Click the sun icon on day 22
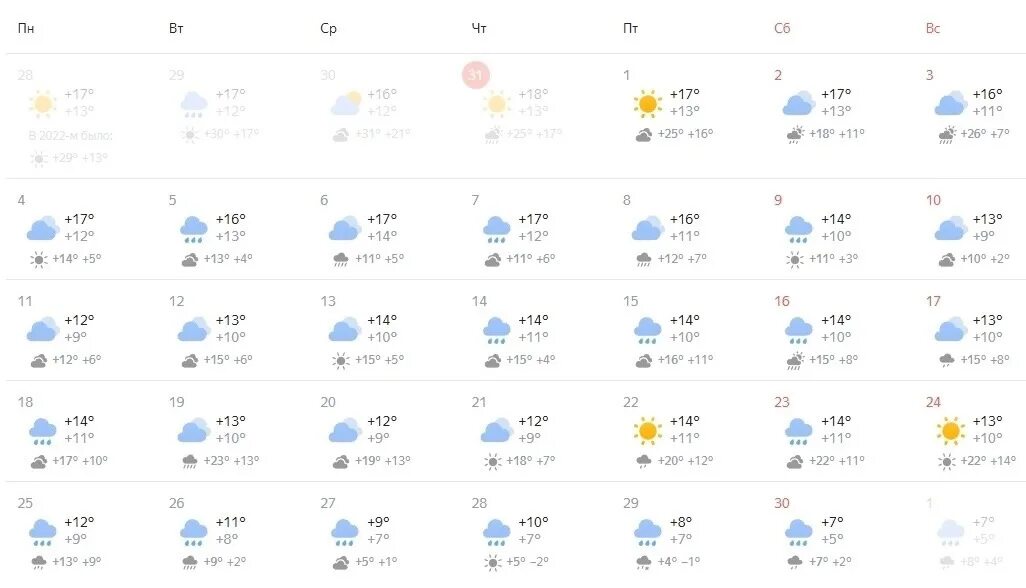The height and width of the screenshot is (588, 1026). point(647,430)
